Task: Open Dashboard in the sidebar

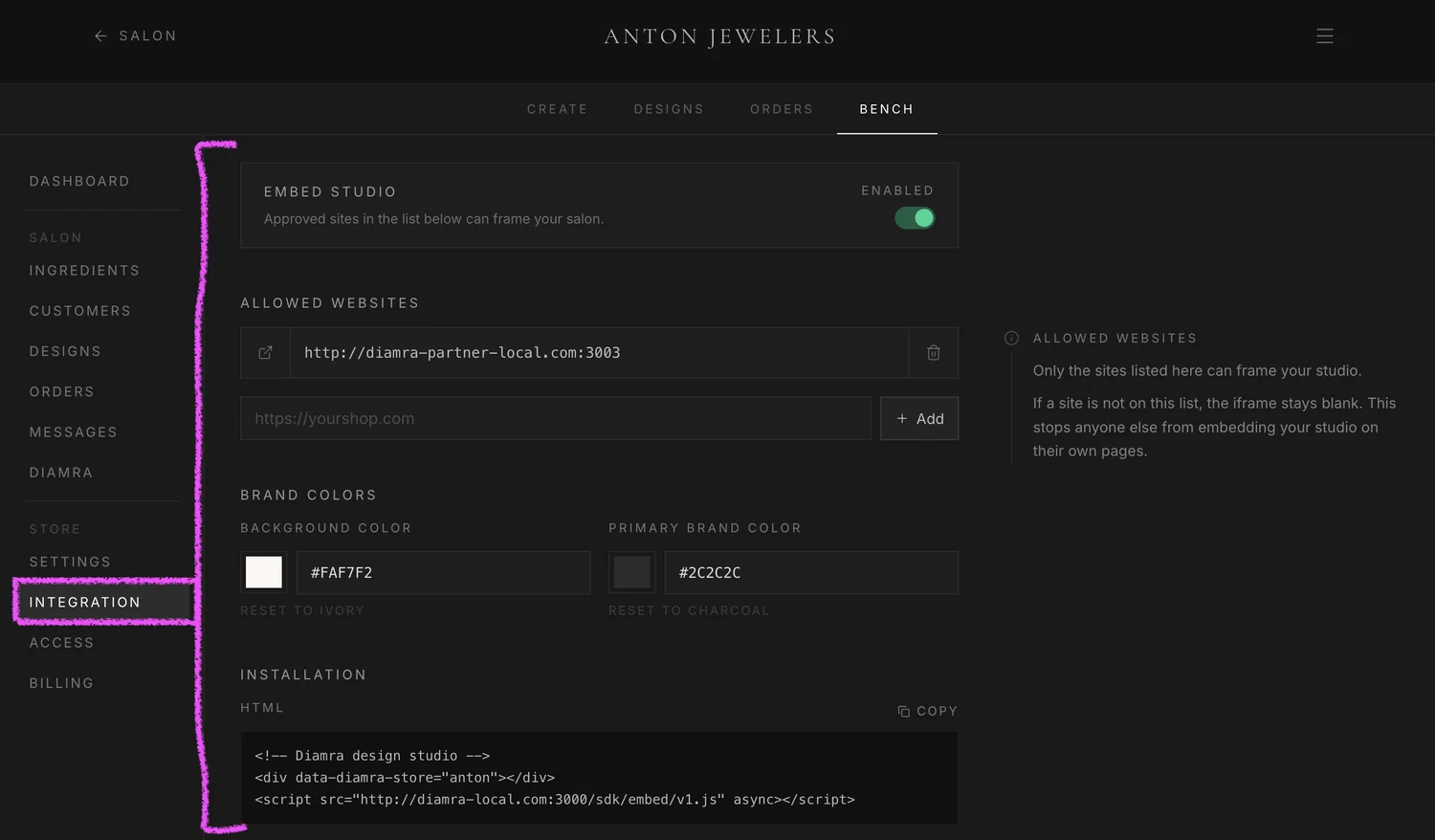Action: 79,182
